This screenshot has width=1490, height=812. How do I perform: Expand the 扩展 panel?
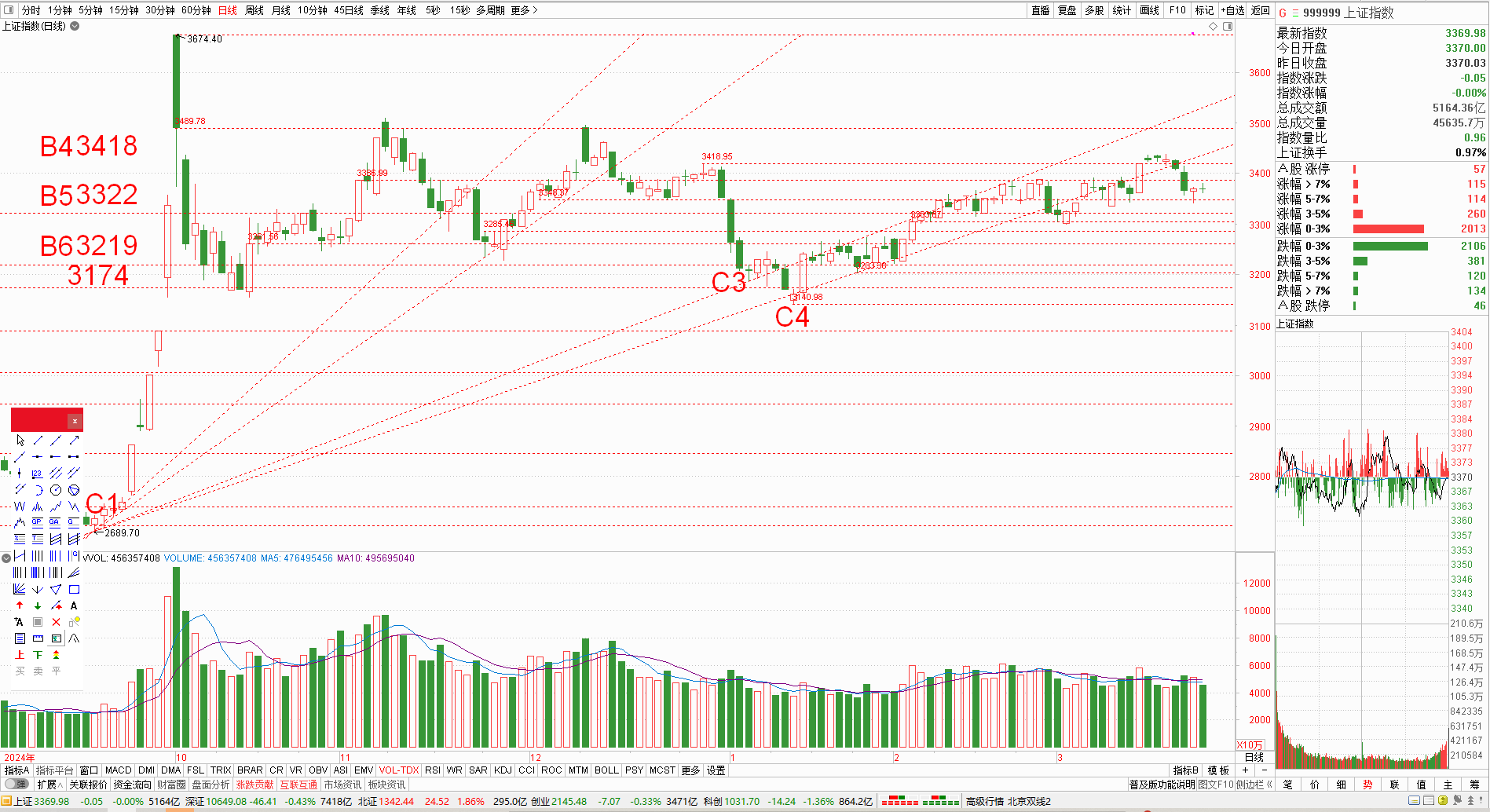(49, 784)
